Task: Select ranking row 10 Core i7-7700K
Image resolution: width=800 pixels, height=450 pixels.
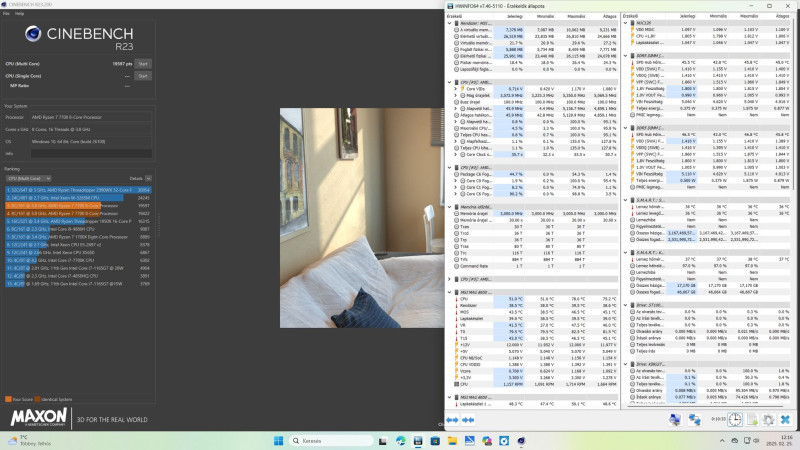Action: click(x=78, y=260)
